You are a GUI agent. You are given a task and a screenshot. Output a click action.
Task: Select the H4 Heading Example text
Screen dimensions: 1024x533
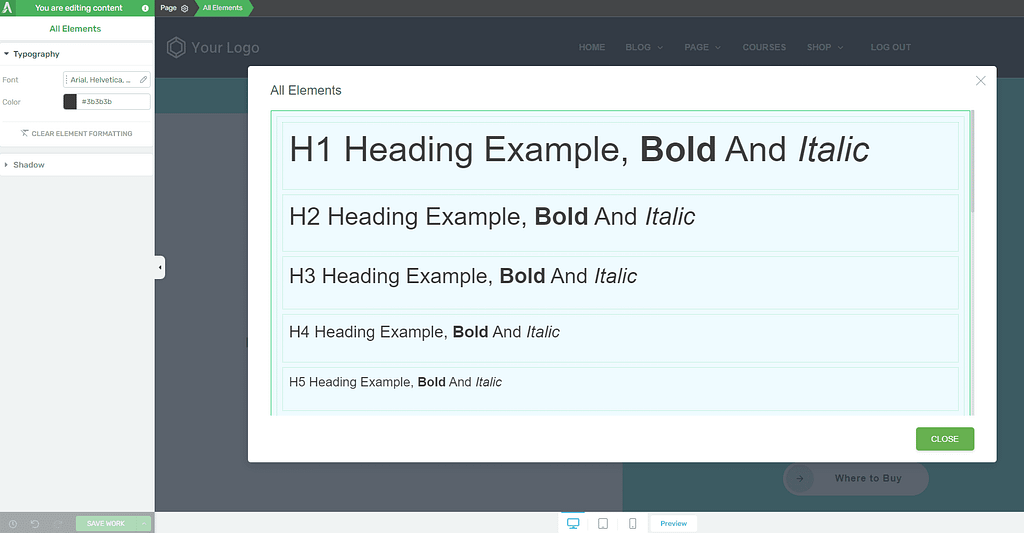[424, 332]
